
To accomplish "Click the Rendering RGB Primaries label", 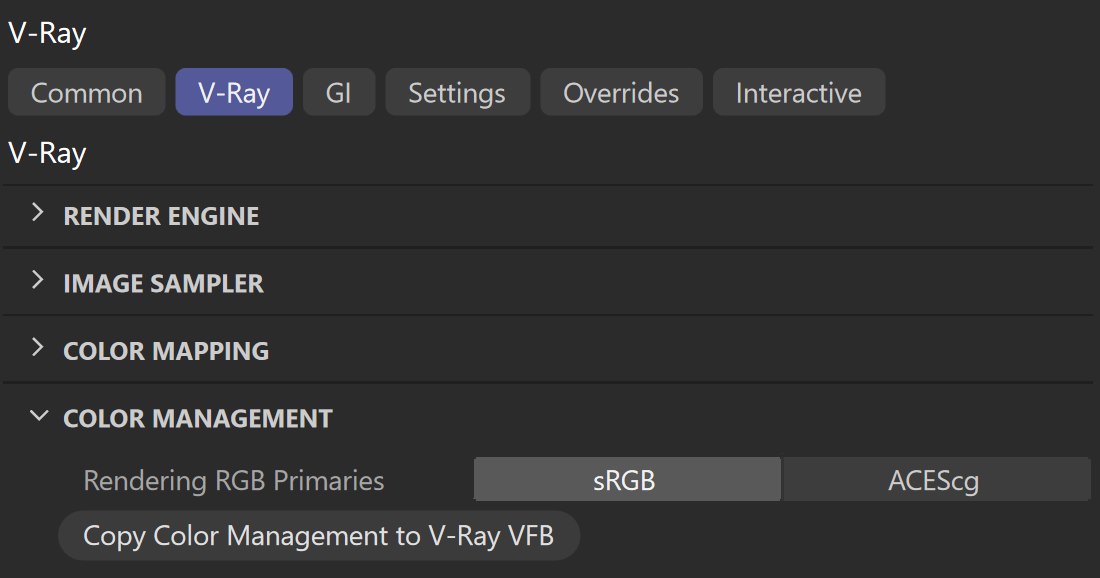I will tap(234, 480).
